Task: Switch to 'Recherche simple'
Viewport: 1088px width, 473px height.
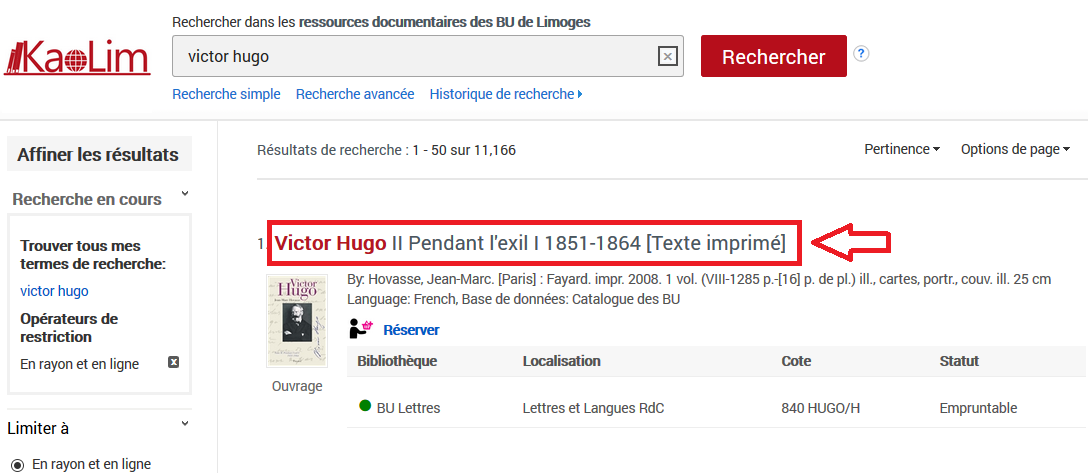Action: pos(226,94)
